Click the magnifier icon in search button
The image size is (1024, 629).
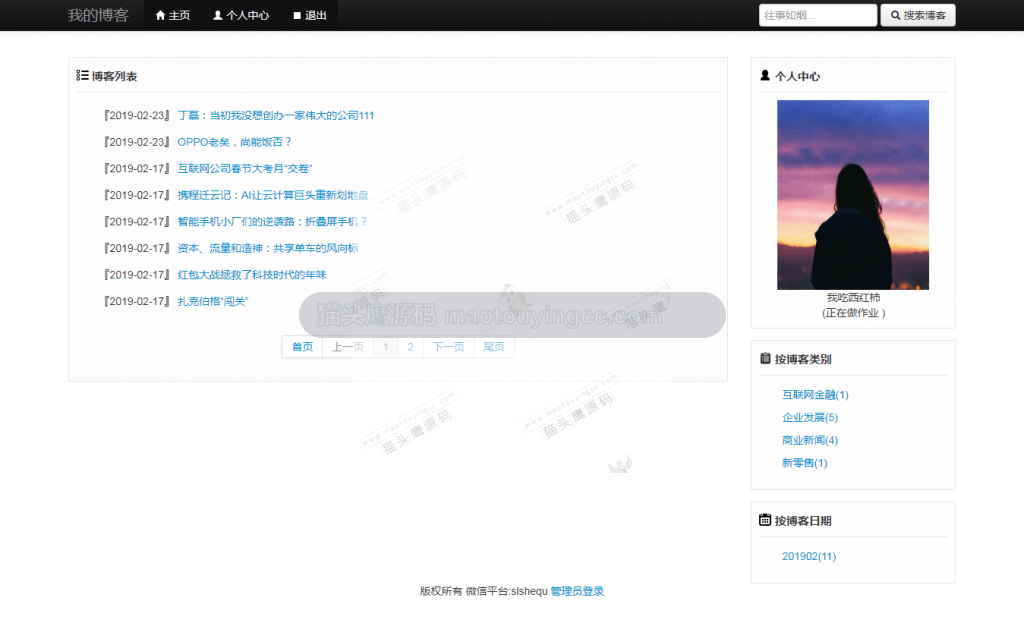[x=895, y=15]
